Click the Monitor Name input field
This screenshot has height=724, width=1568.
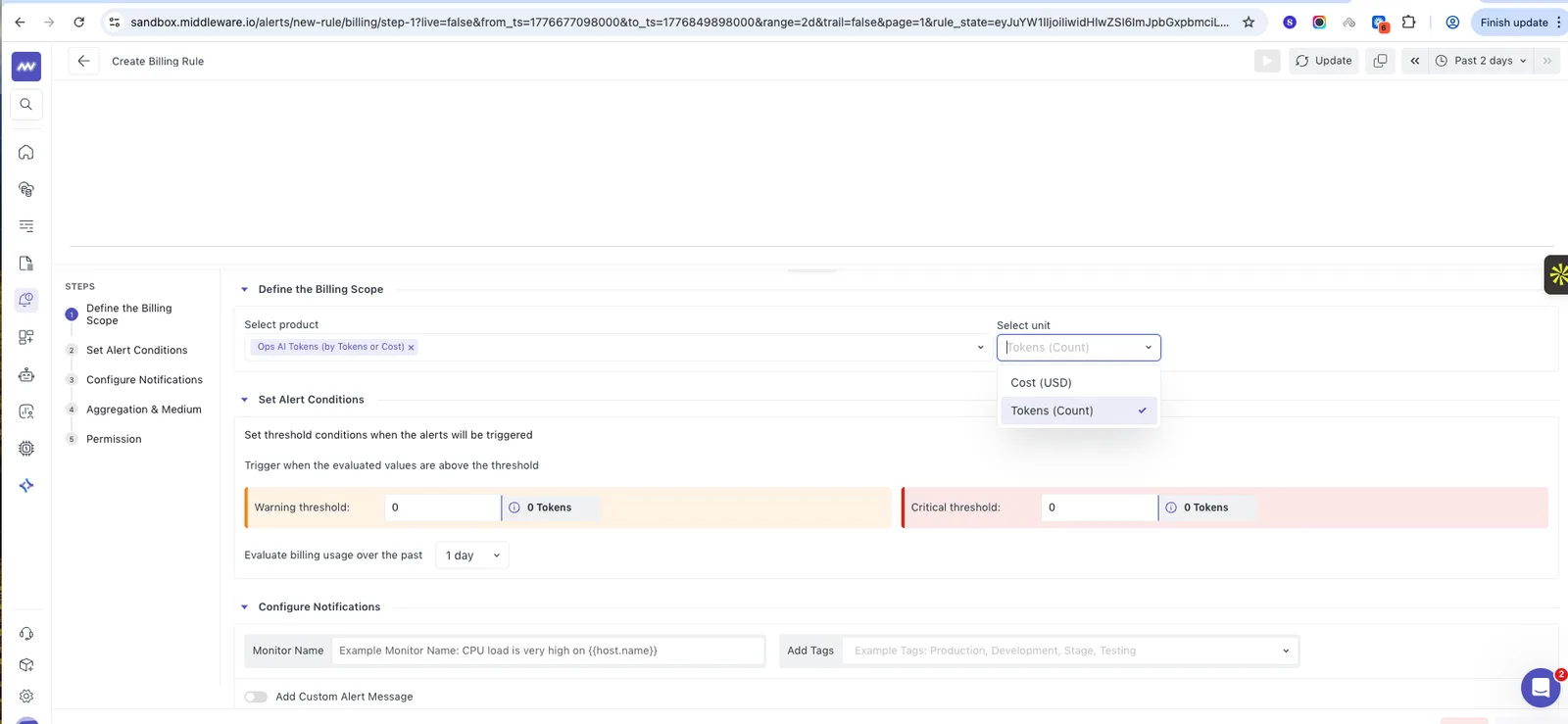[x=548, y=651]
